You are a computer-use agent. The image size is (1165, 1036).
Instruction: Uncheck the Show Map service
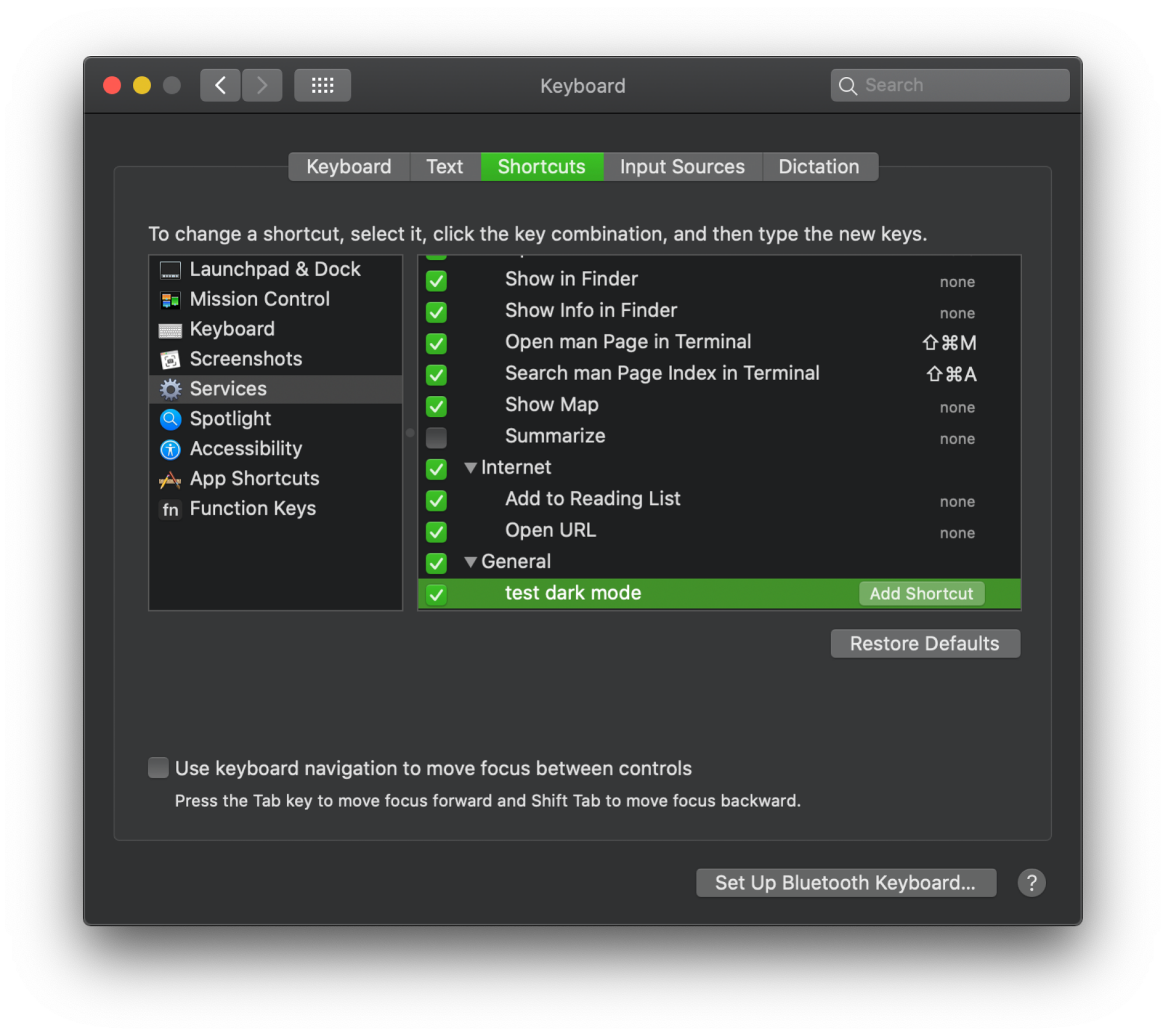[x=436, y=406]
